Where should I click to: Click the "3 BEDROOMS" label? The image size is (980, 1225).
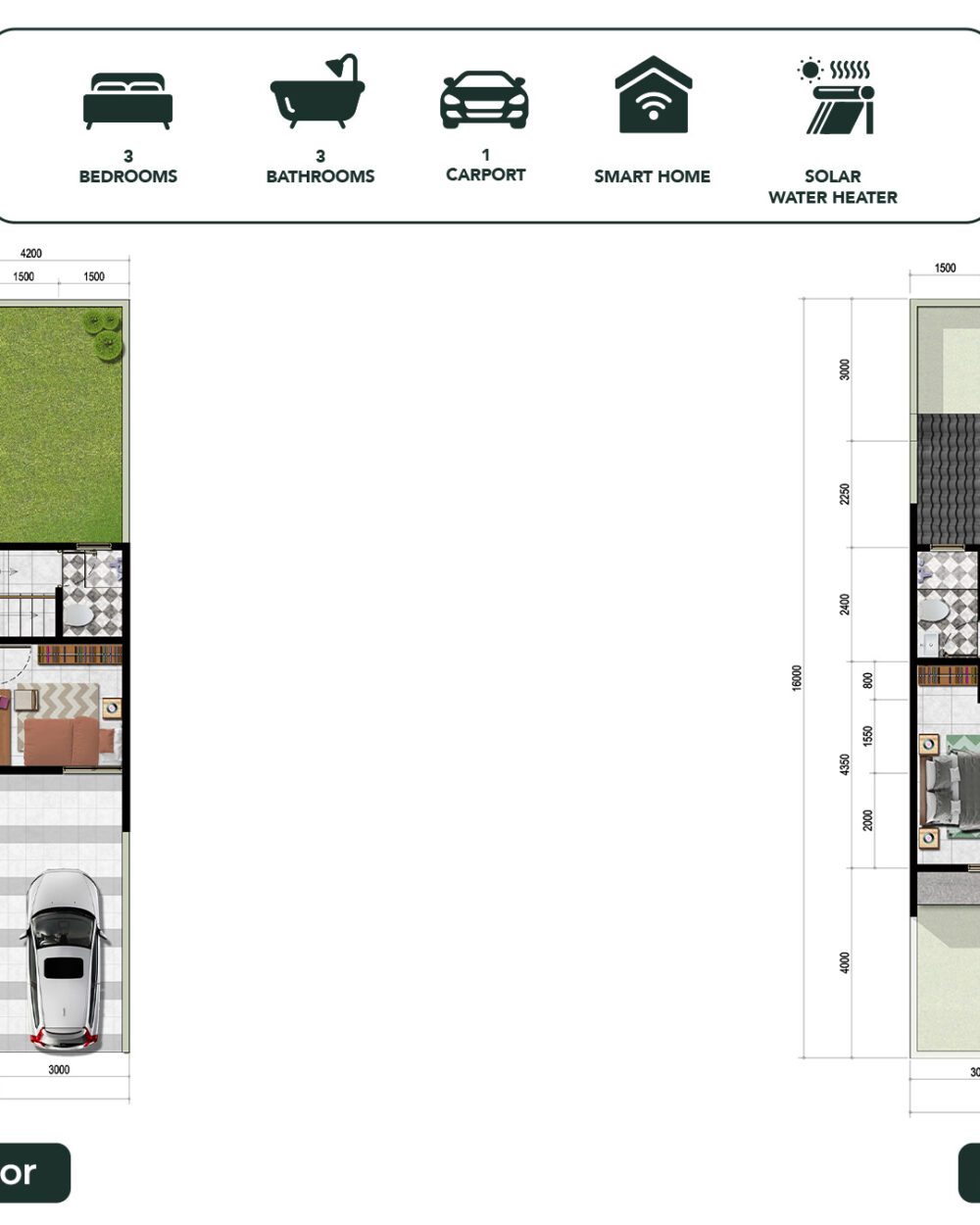[128, 167]
